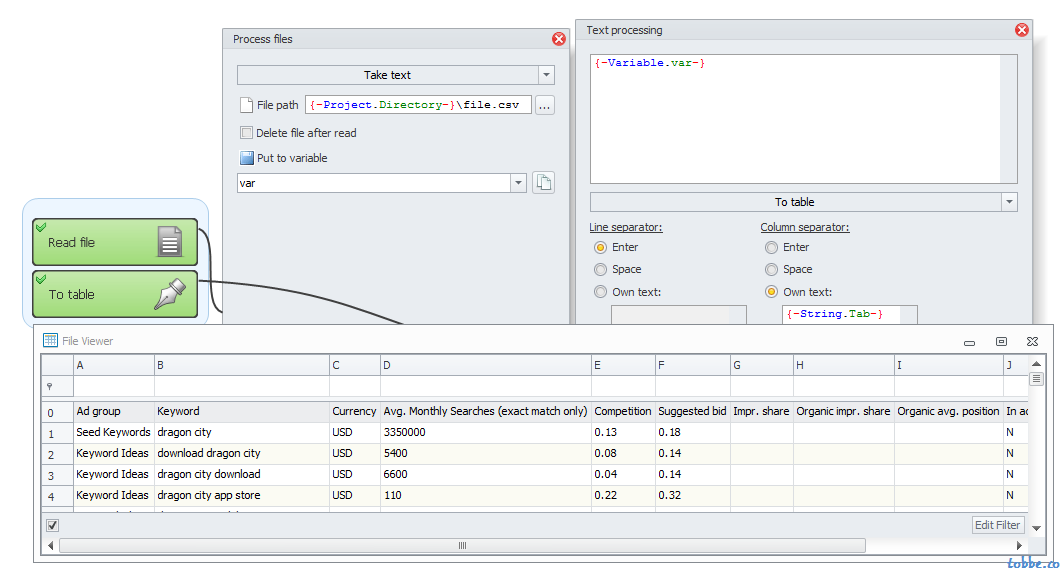Screen dimensions: 1064x575
Task: Click the 'download dragon city' cell
Action: (x=242, y=453)
